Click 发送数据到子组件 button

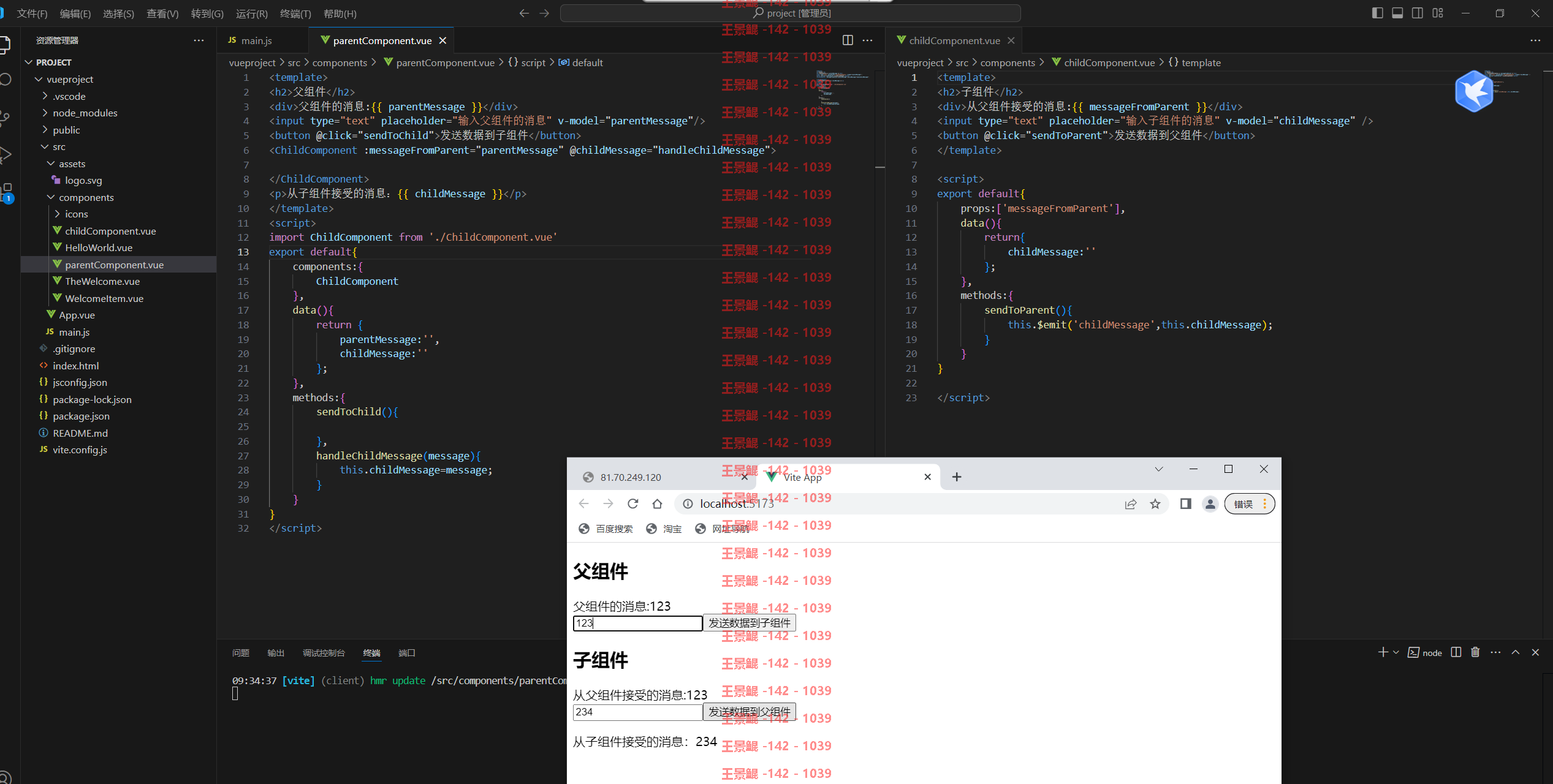tap(749, 623)
